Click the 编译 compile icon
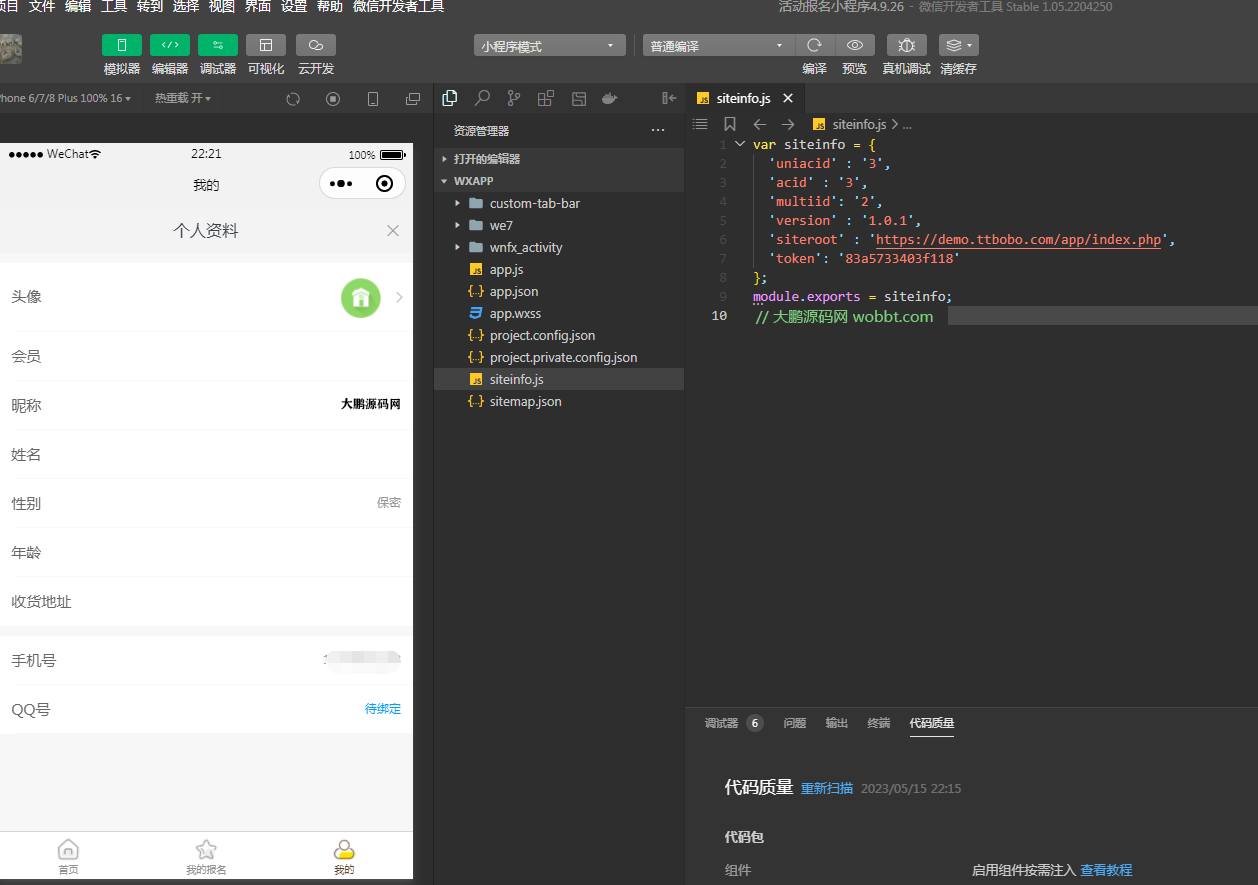1258x885 pixels. pyautogui.click(x=814, y=45)
